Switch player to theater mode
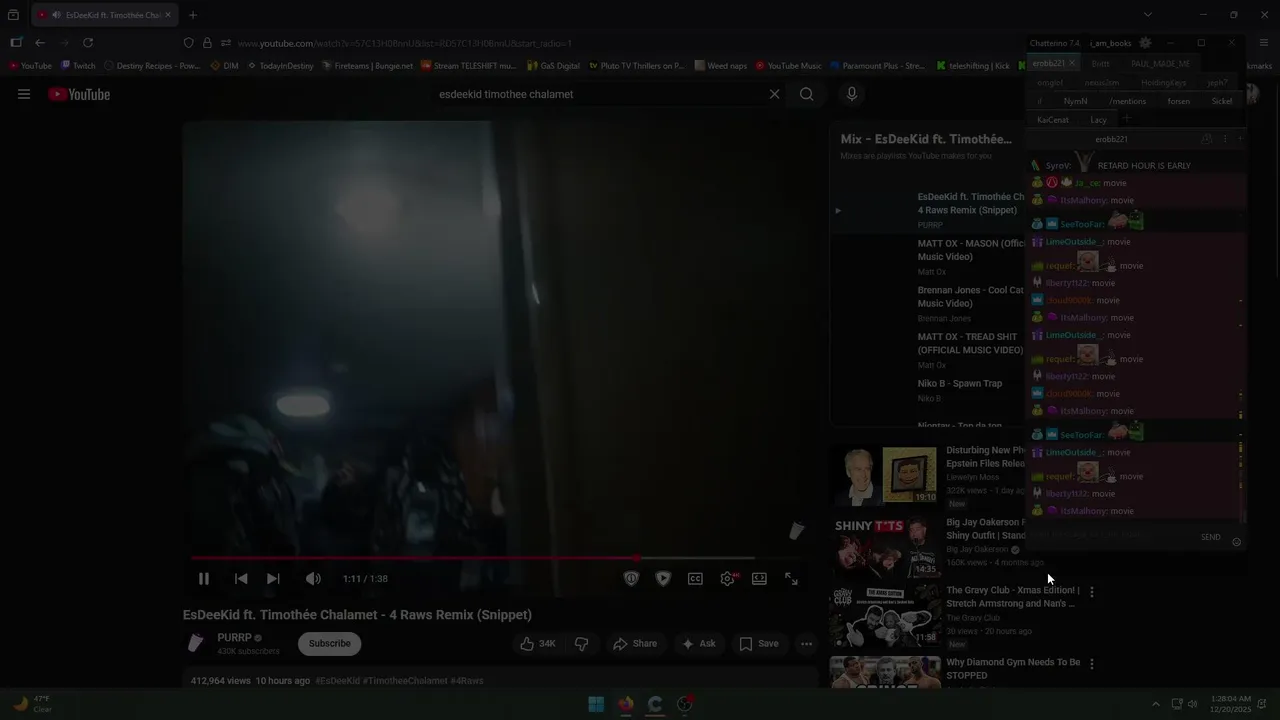1280x720 pixels. (x=759, y=578)
